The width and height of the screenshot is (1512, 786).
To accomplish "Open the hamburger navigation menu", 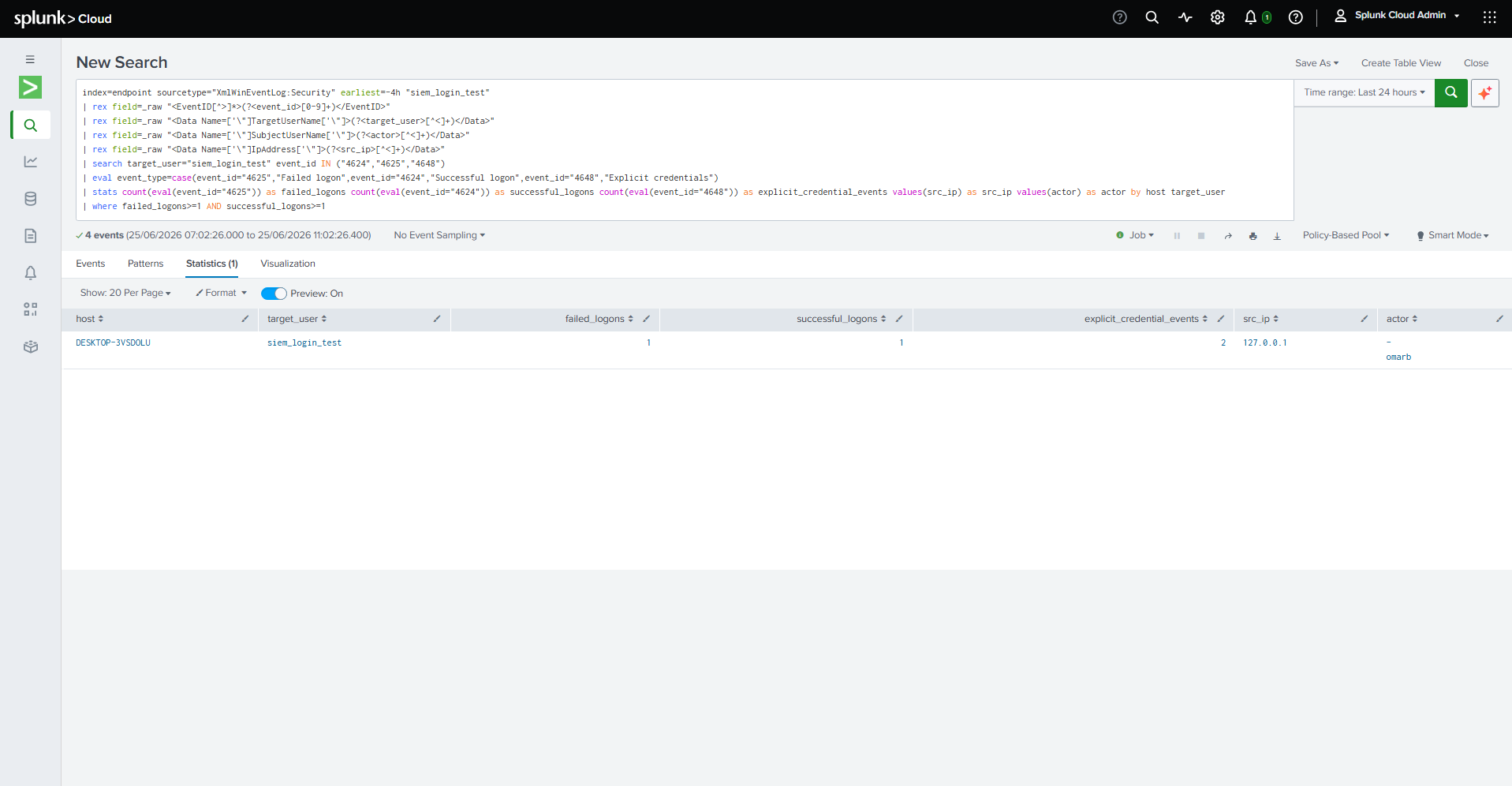I will click(30, 59).
